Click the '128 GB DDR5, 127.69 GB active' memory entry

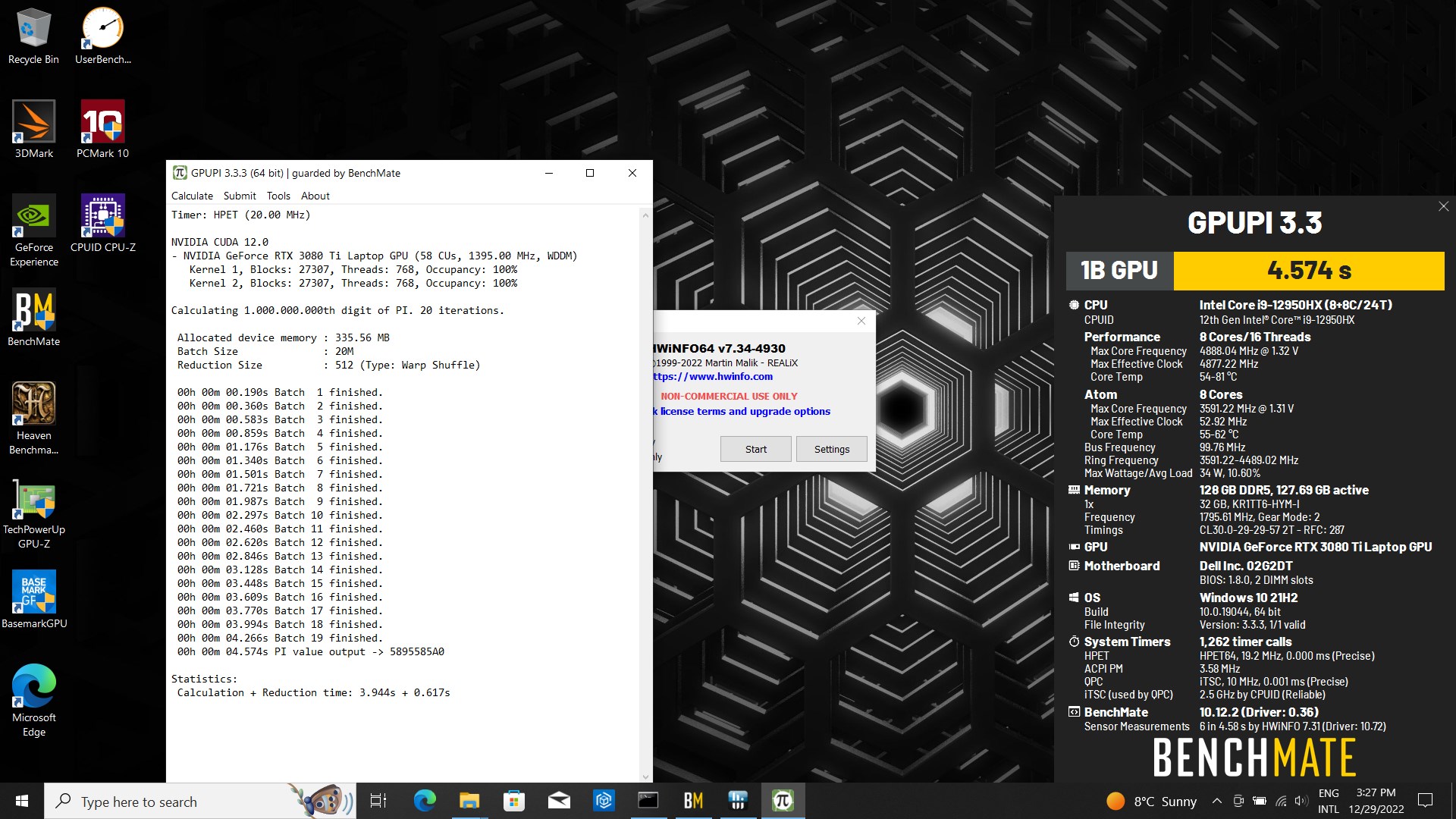click(x=1284, y=490)
